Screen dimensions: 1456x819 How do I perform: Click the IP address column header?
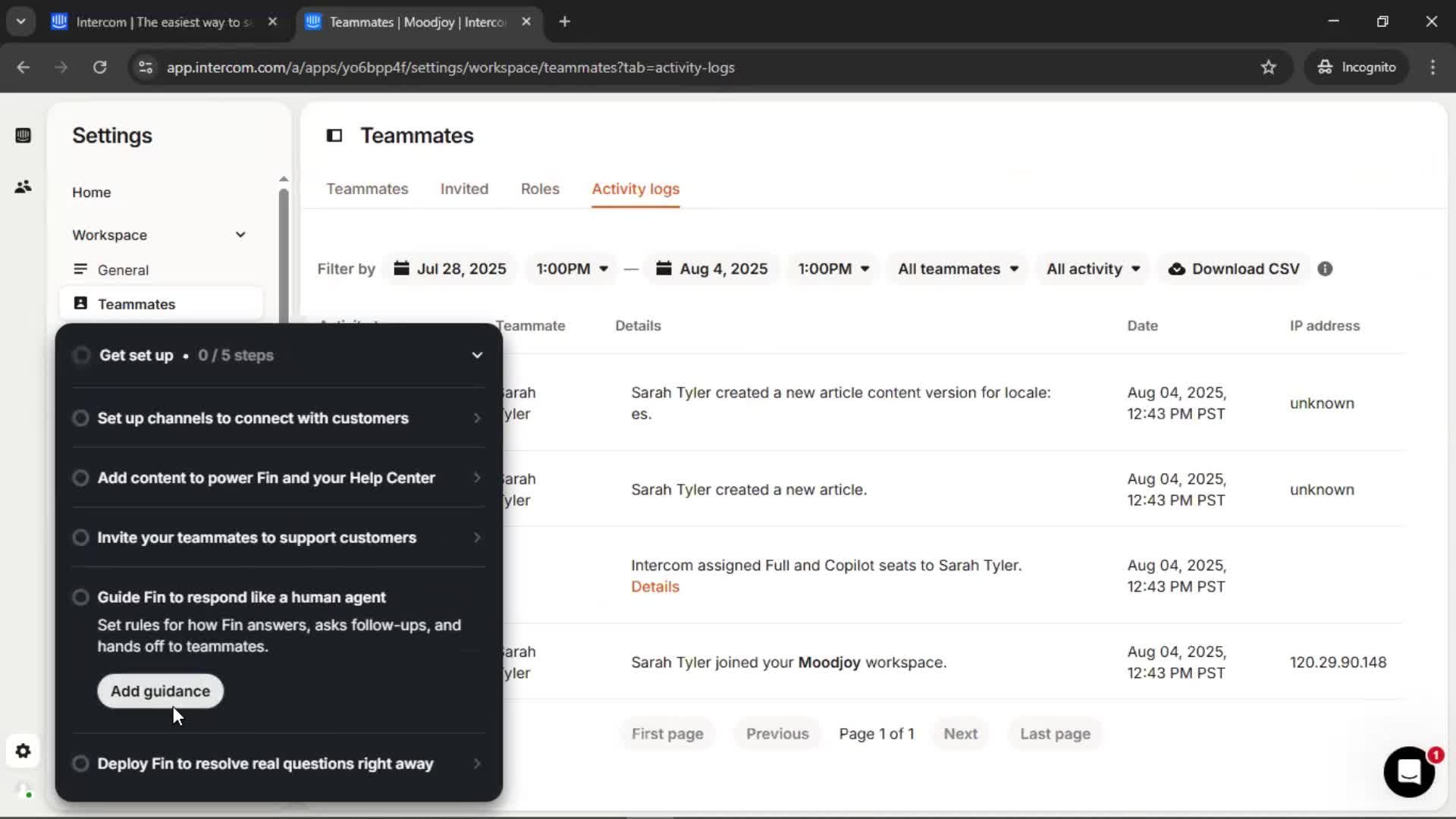pos(1325,326)
